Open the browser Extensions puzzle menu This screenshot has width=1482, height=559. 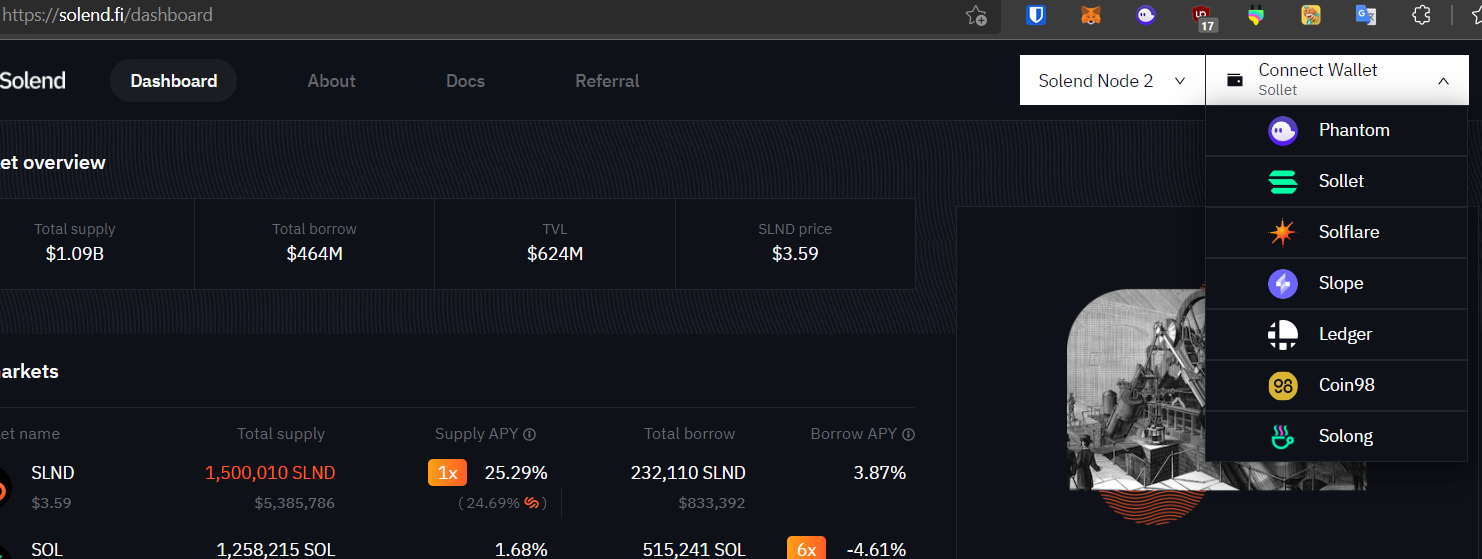coord(1421,15)
